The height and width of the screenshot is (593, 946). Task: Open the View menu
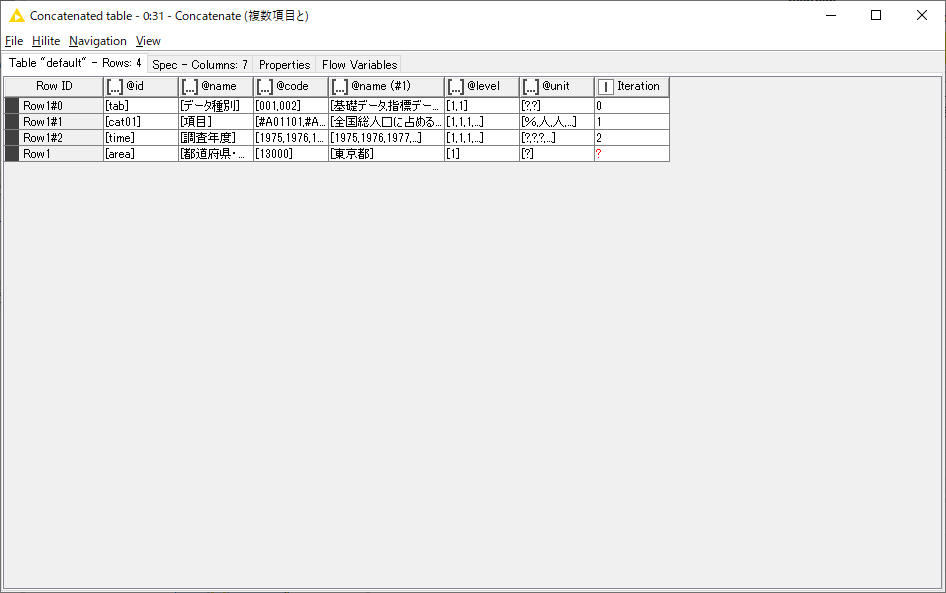click(148, 41)
